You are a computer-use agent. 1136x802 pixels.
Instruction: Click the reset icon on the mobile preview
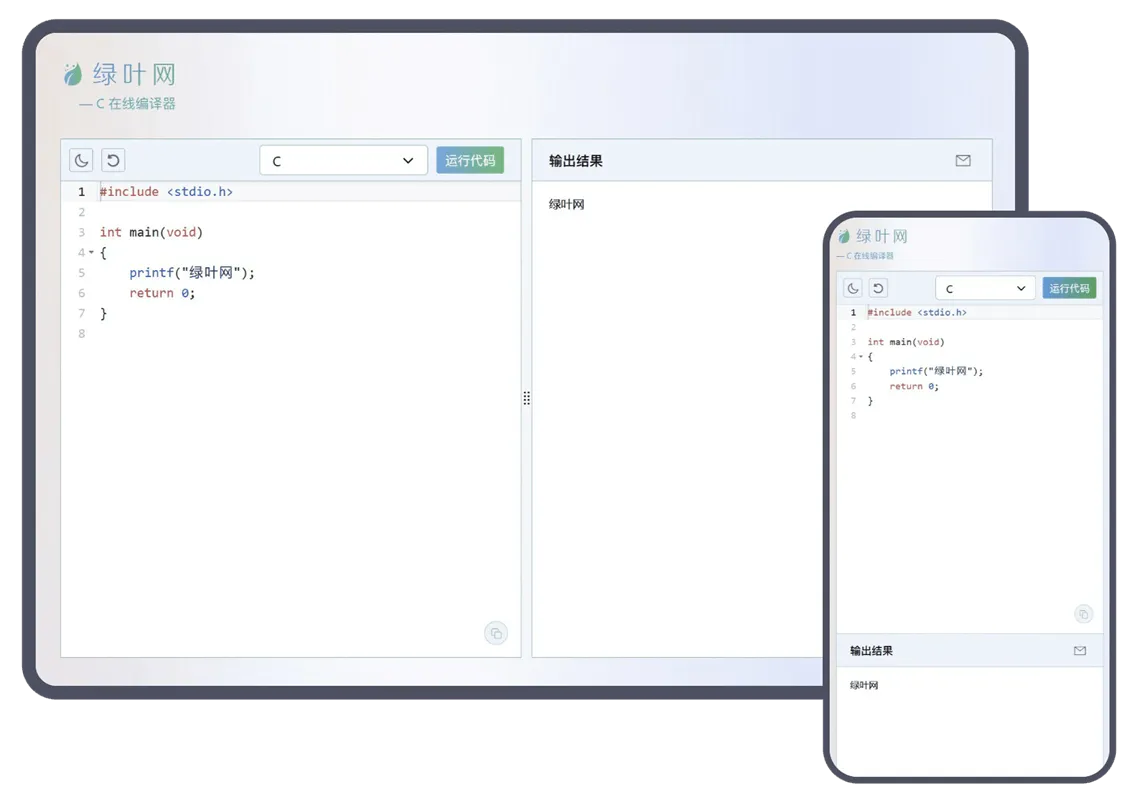coord(878,287)
